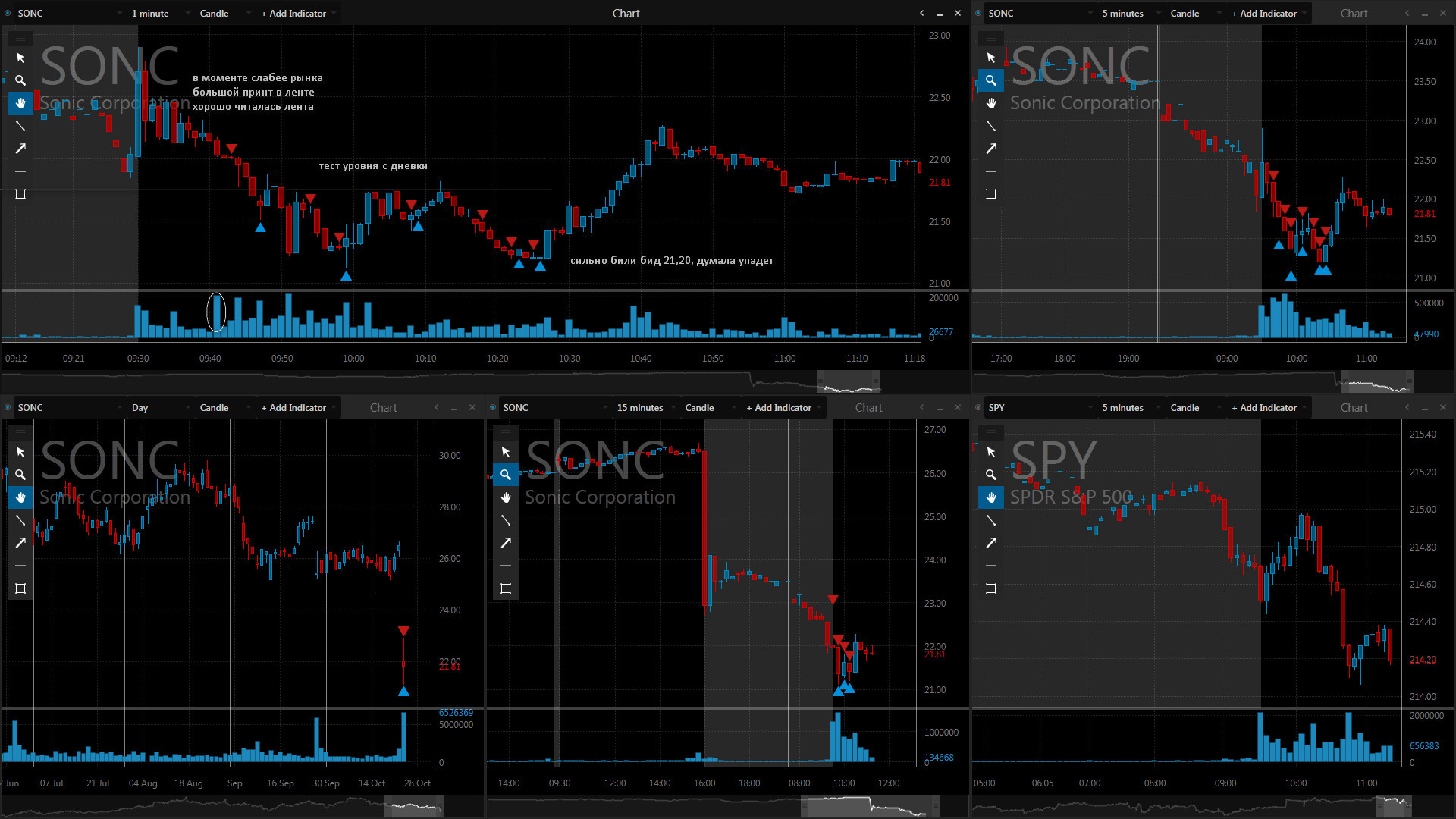Activate the hand pan tool in SPY chart

pos(990,497)
